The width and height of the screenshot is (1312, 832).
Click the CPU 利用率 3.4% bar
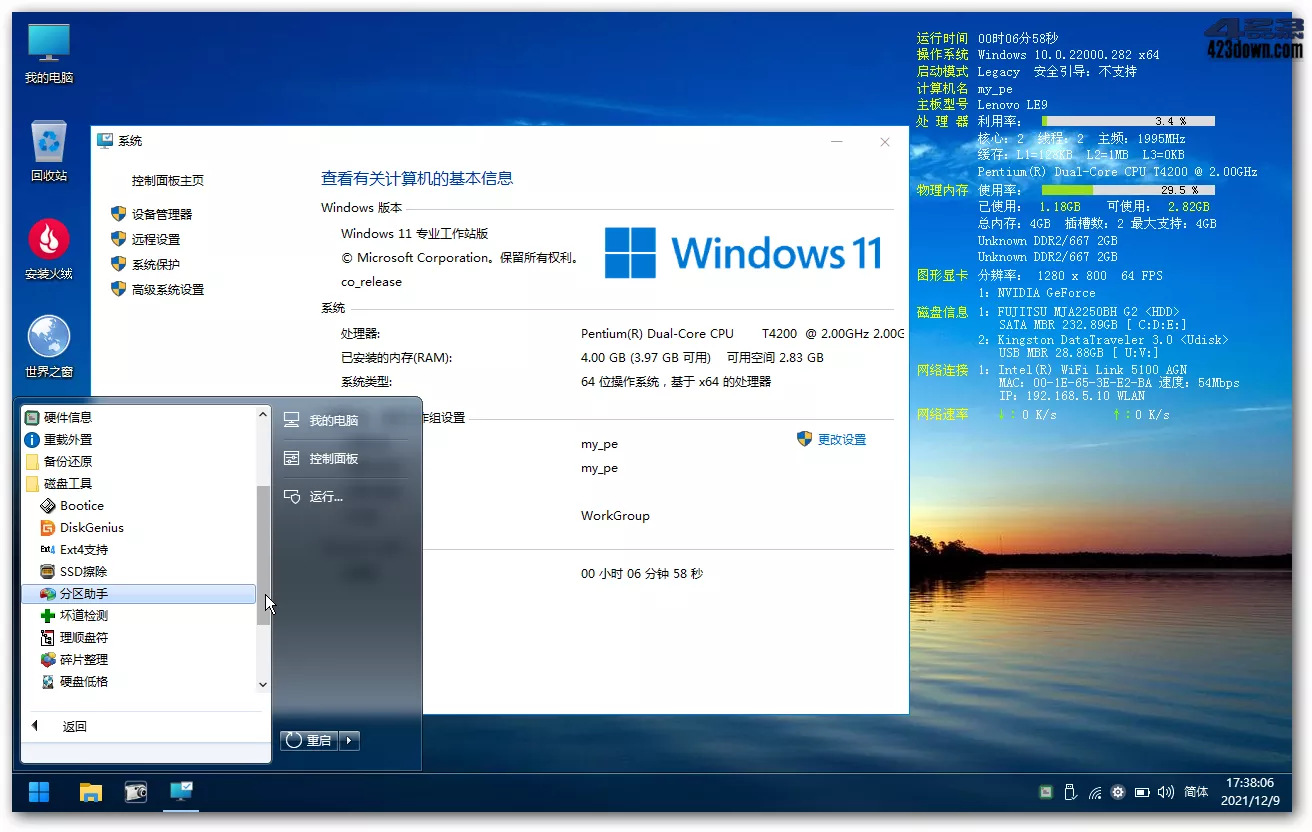(x=1128, y=121)
